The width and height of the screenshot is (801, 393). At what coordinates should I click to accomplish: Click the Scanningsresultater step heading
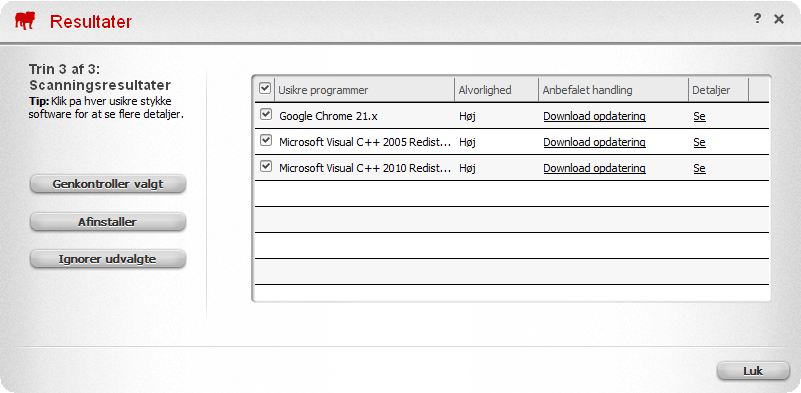(100, 85)
